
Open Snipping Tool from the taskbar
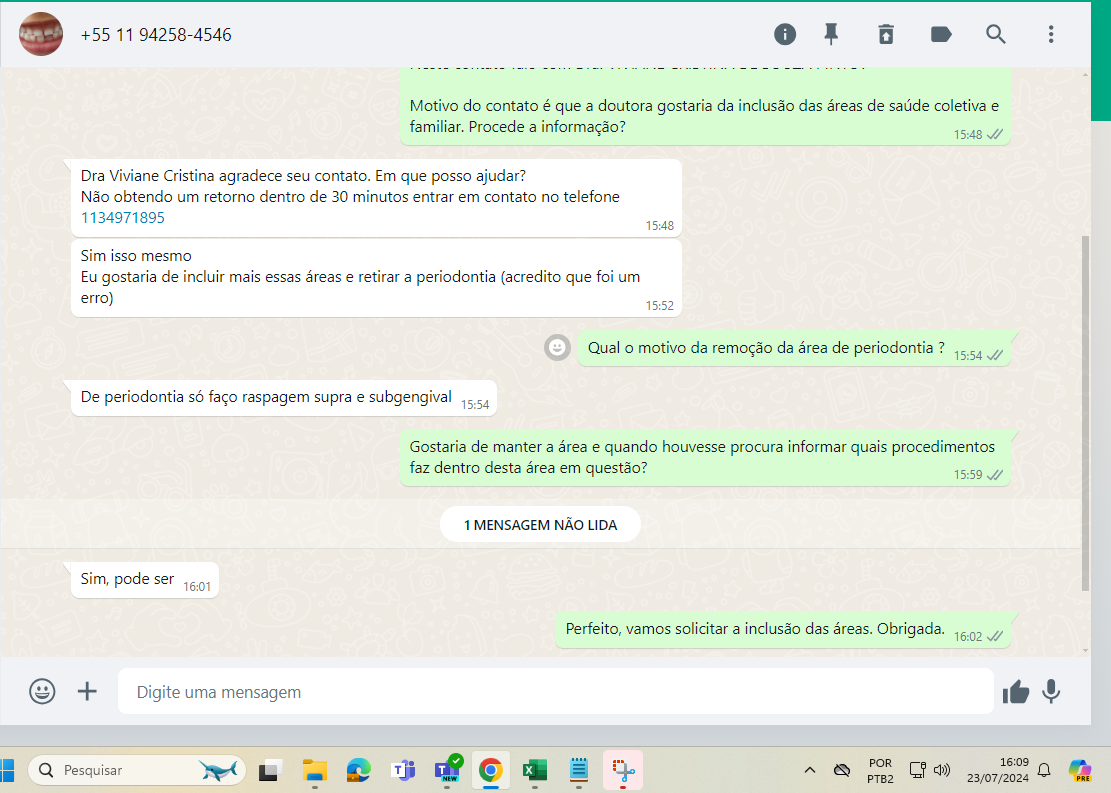(624, 770)
